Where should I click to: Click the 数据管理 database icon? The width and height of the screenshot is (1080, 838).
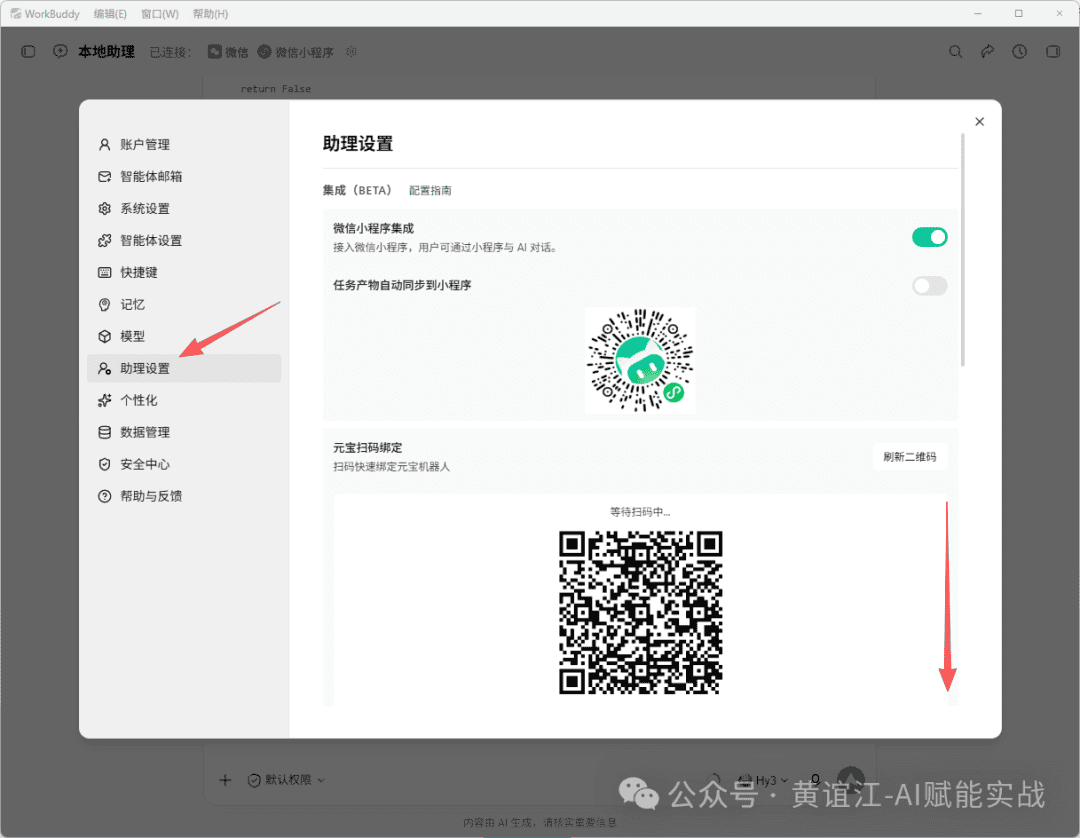pos(104,432)
